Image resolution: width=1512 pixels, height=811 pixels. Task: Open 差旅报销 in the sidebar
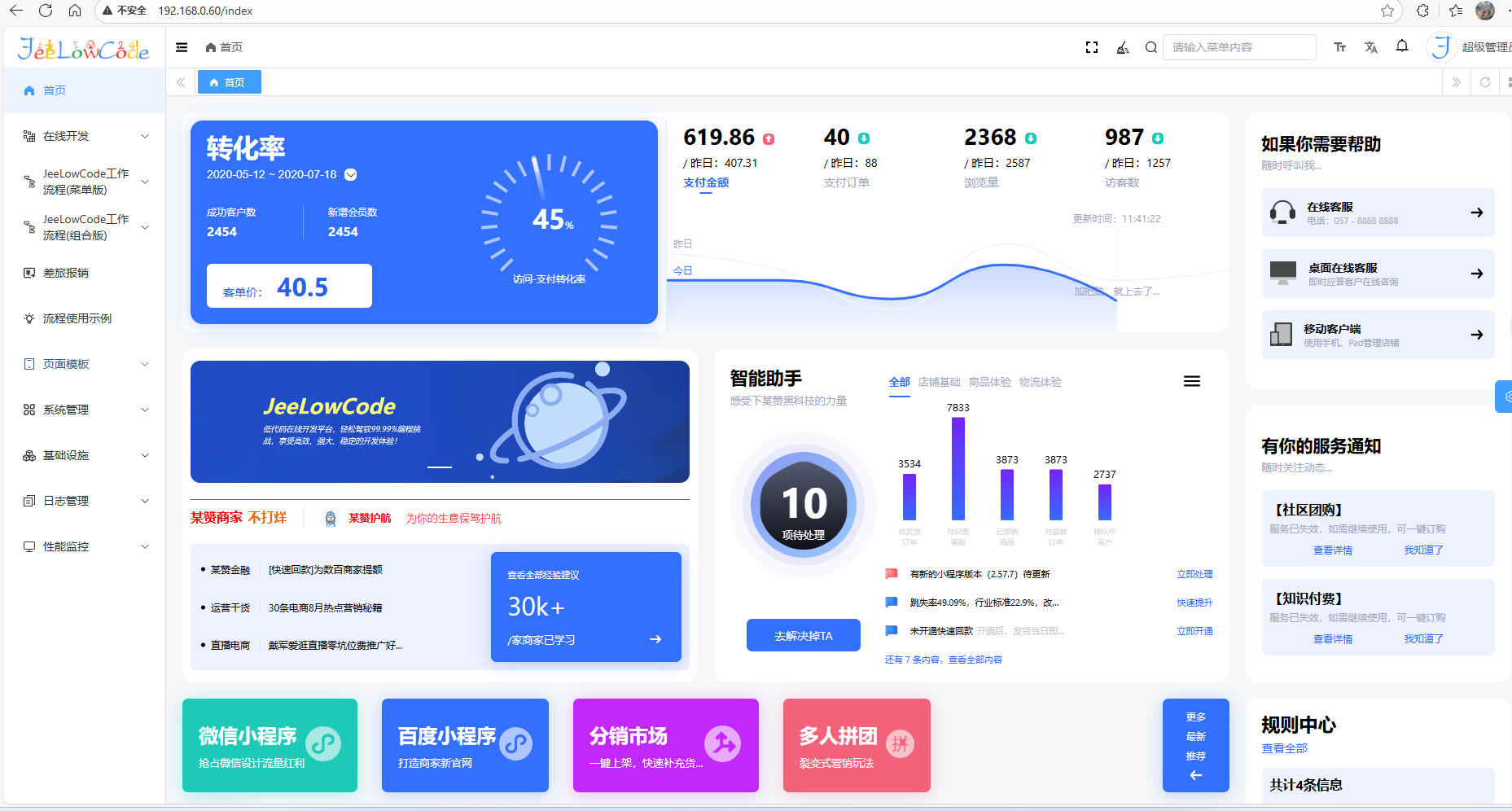[x=66, y=273]
